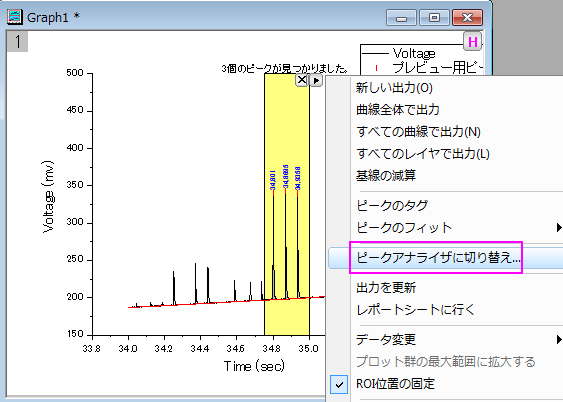Select layer 1 icon in the graph corner
Viewport: 563px width, 402px height.
click(17, 42)
